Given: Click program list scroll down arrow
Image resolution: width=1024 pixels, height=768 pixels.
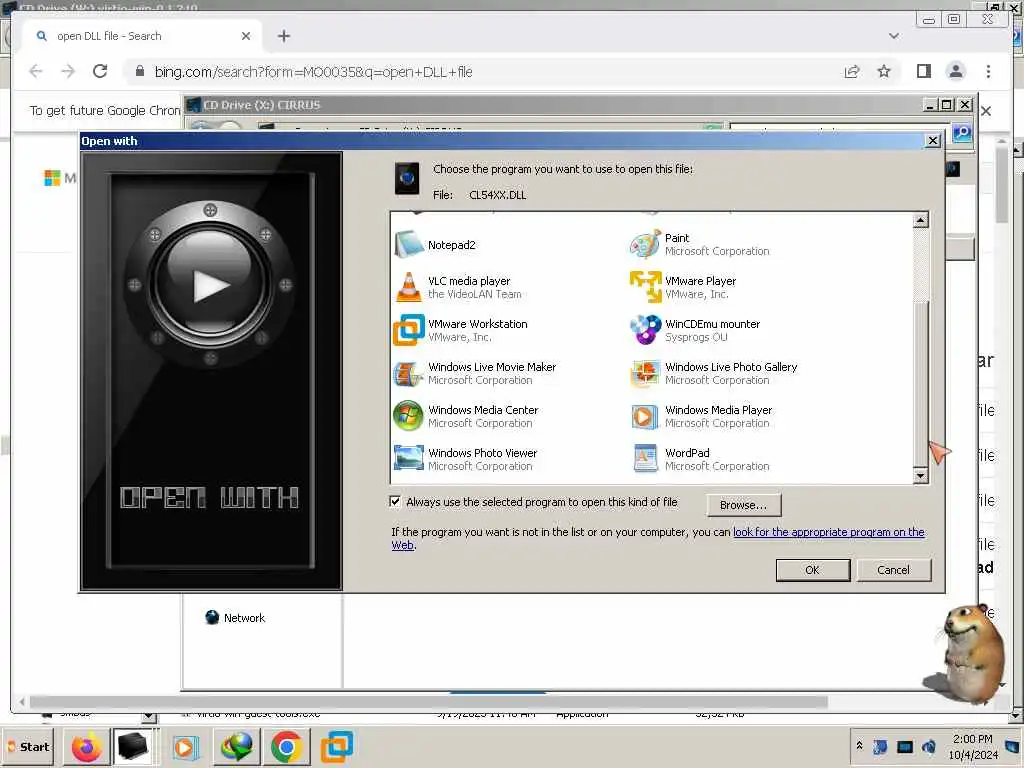Looking at the screenshot, I should click(920, 475).
